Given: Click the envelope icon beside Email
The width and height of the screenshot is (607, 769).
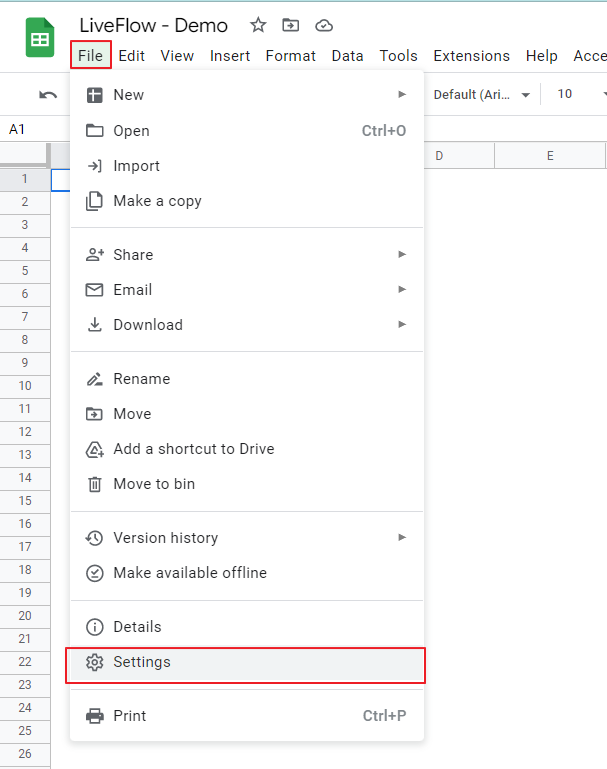Looking at the screenshot, I should (x=95, y=290).
